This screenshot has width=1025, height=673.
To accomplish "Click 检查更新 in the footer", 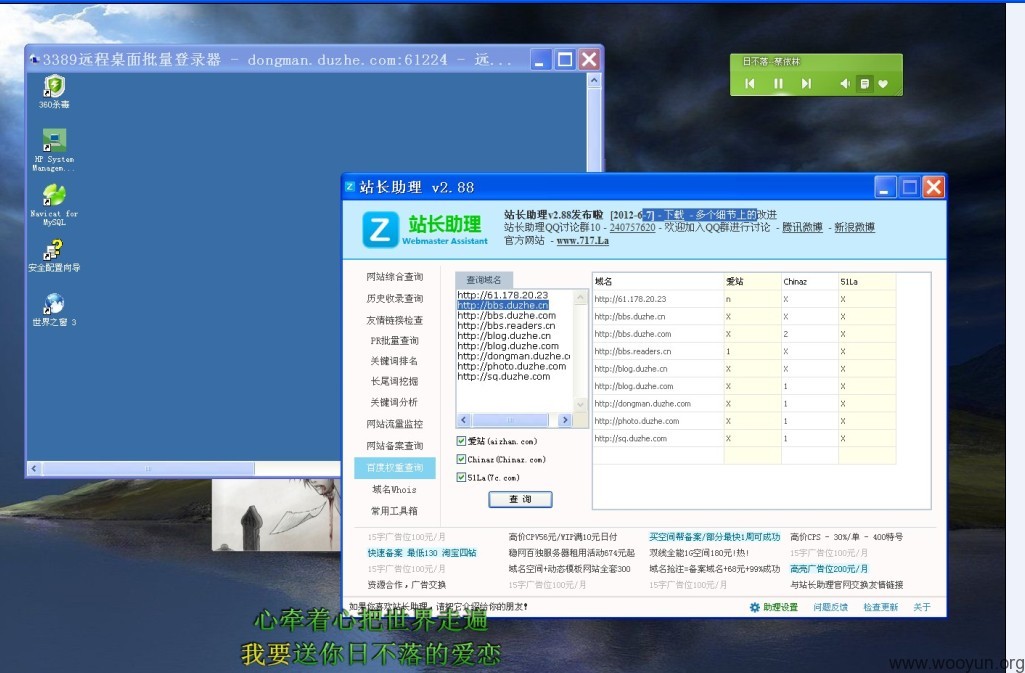I will point(880,607).
